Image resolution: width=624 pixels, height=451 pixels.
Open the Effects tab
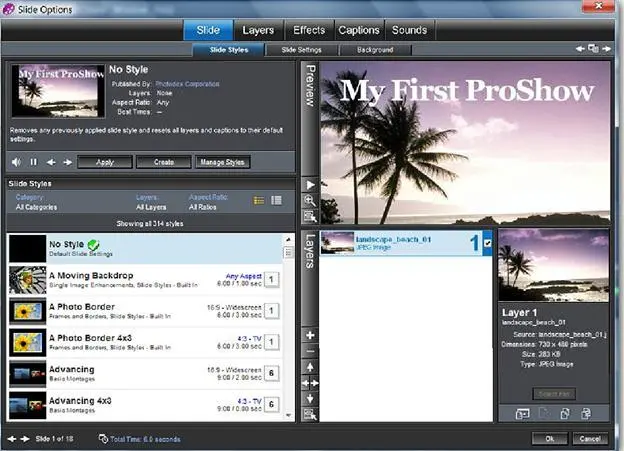tap(309, 30)
